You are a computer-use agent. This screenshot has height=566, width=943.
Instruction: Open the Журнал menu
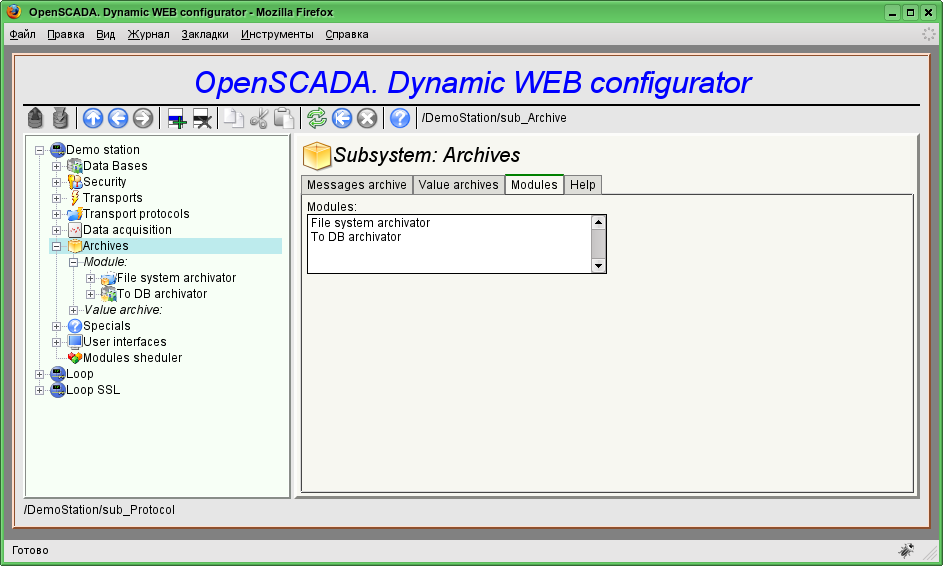(148, 34)
